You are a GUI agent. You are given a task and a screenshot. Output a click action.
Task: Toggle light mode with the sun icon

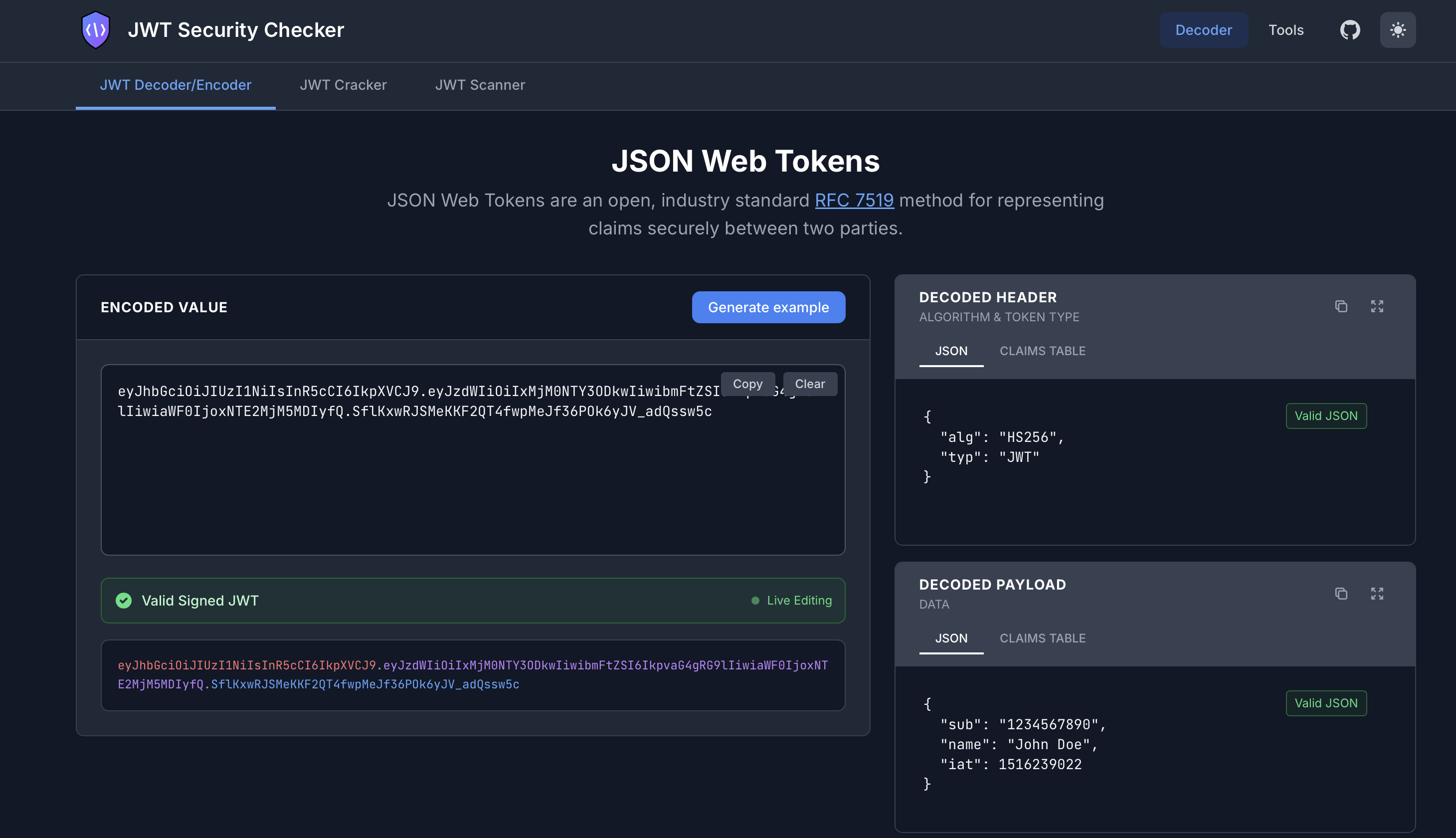(1397, 29)
